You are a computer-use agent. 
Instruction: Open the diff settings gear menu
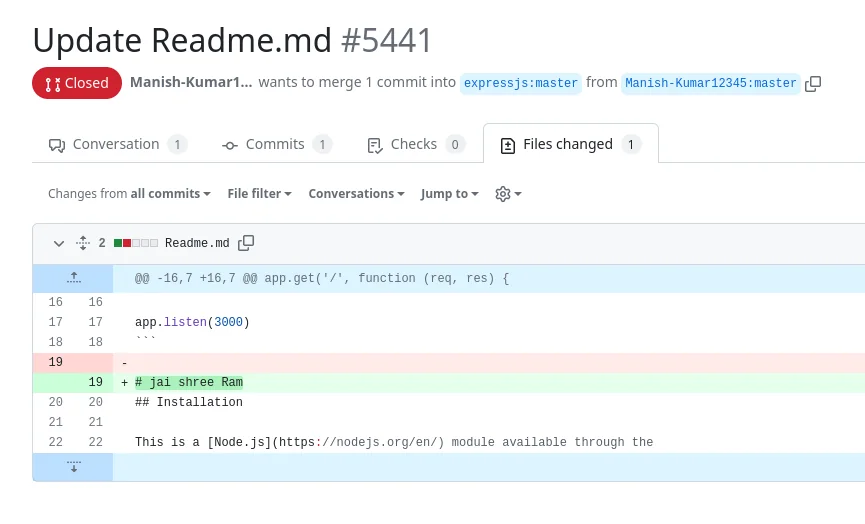click(x=508, y=194)
